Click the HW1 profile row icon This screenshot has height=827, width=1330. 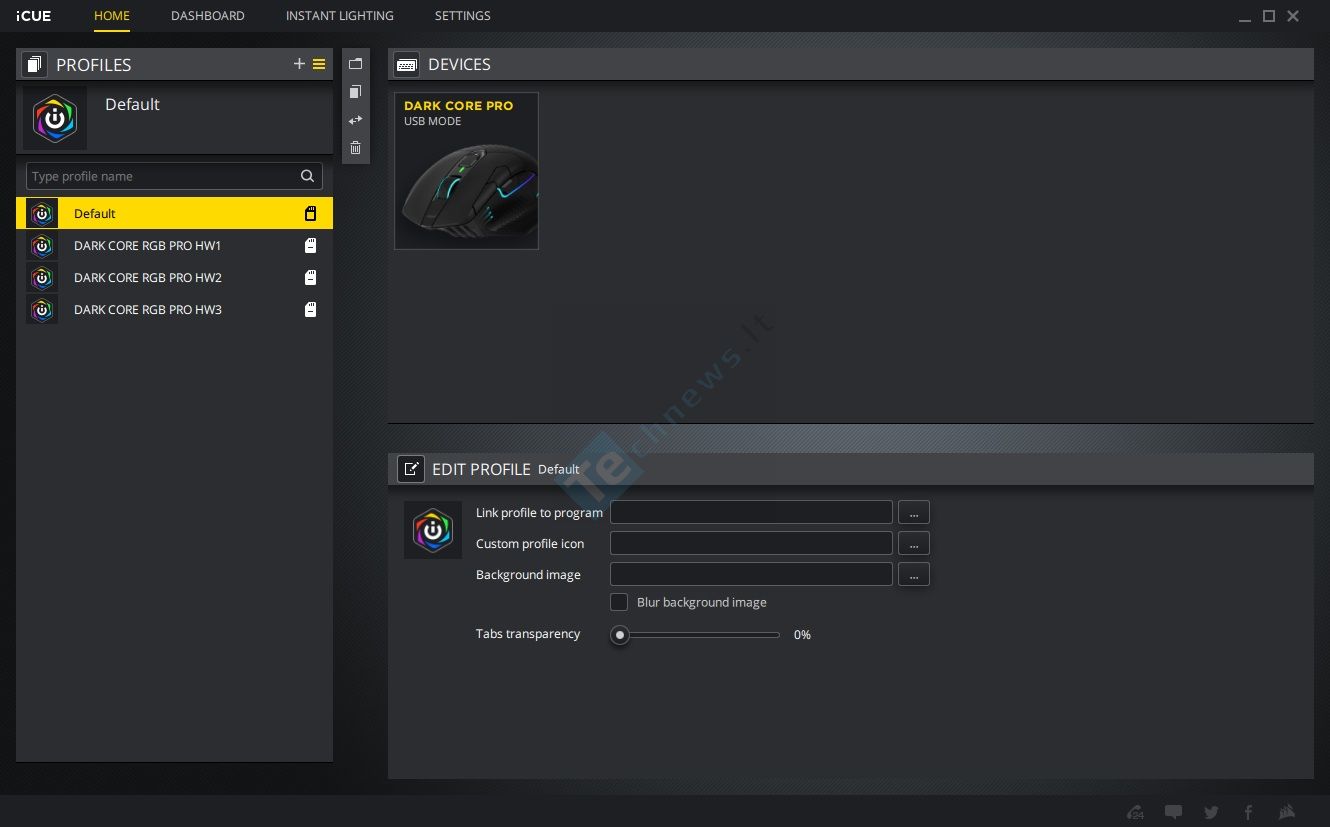42,245
